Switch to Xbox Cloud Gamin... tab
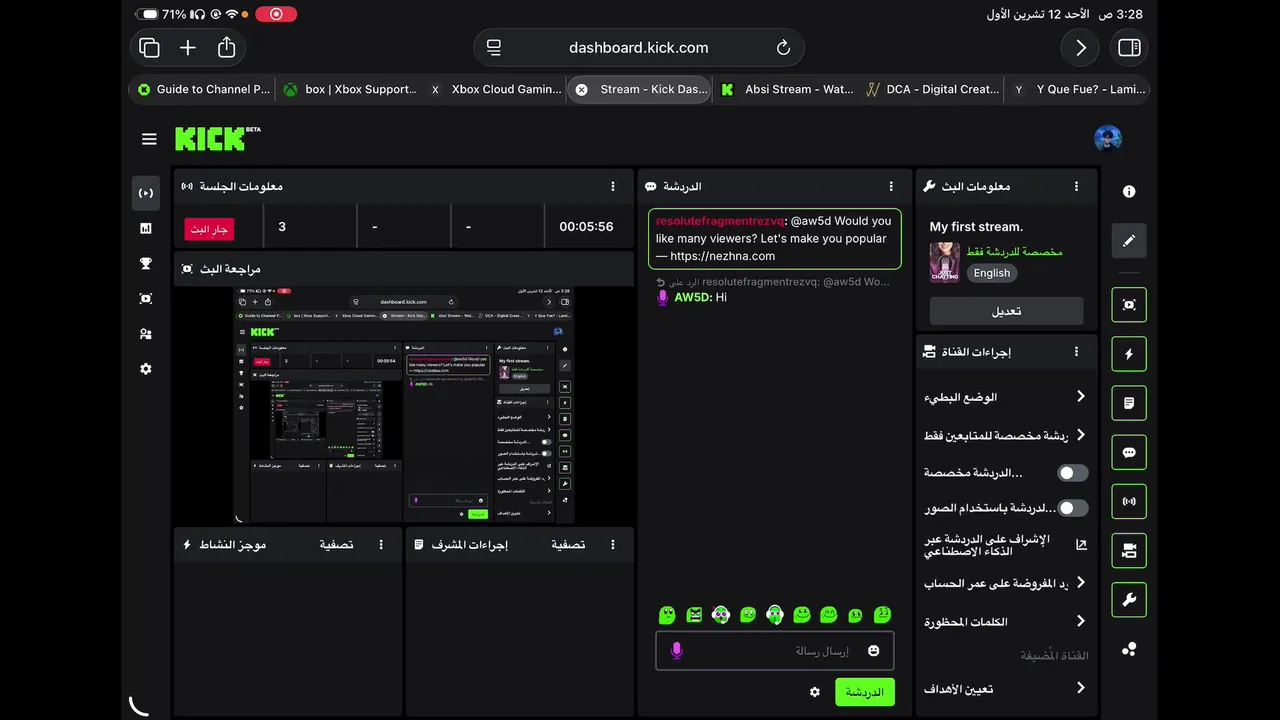 (495, 89)
